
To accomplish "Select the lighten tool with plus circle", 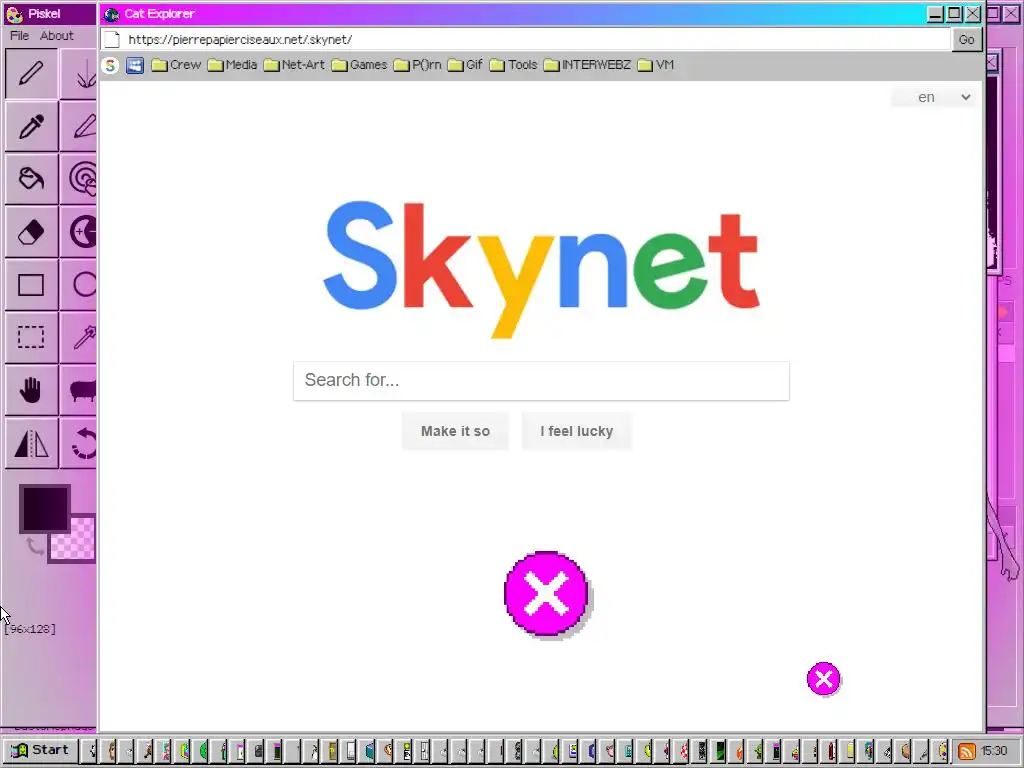I will [x=78, y=232].
